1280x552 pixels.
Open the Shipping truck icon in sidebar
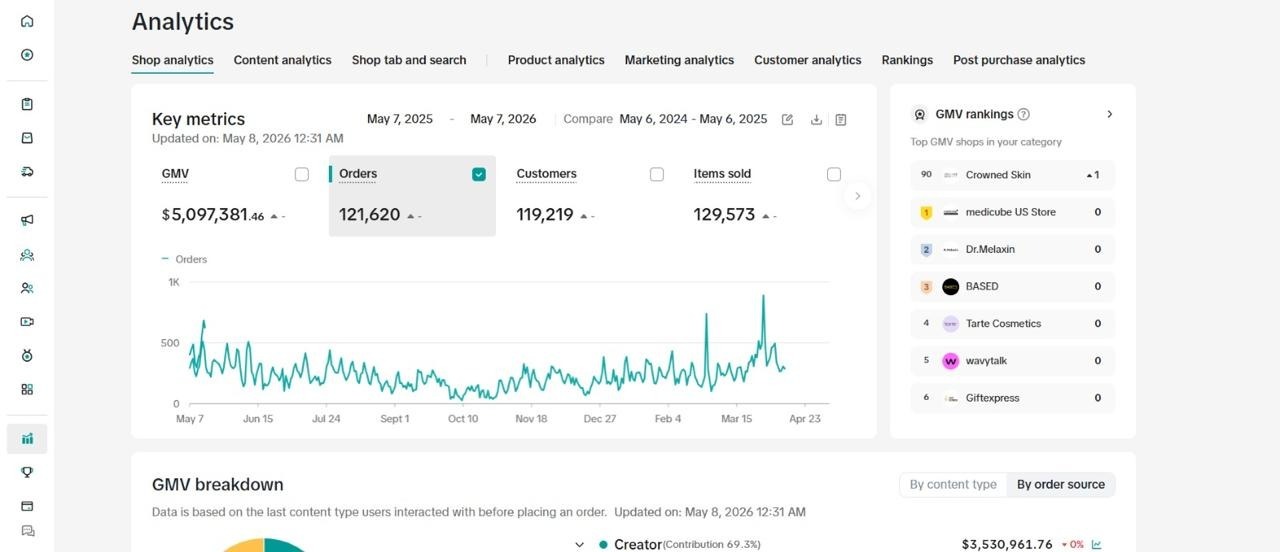27,172
